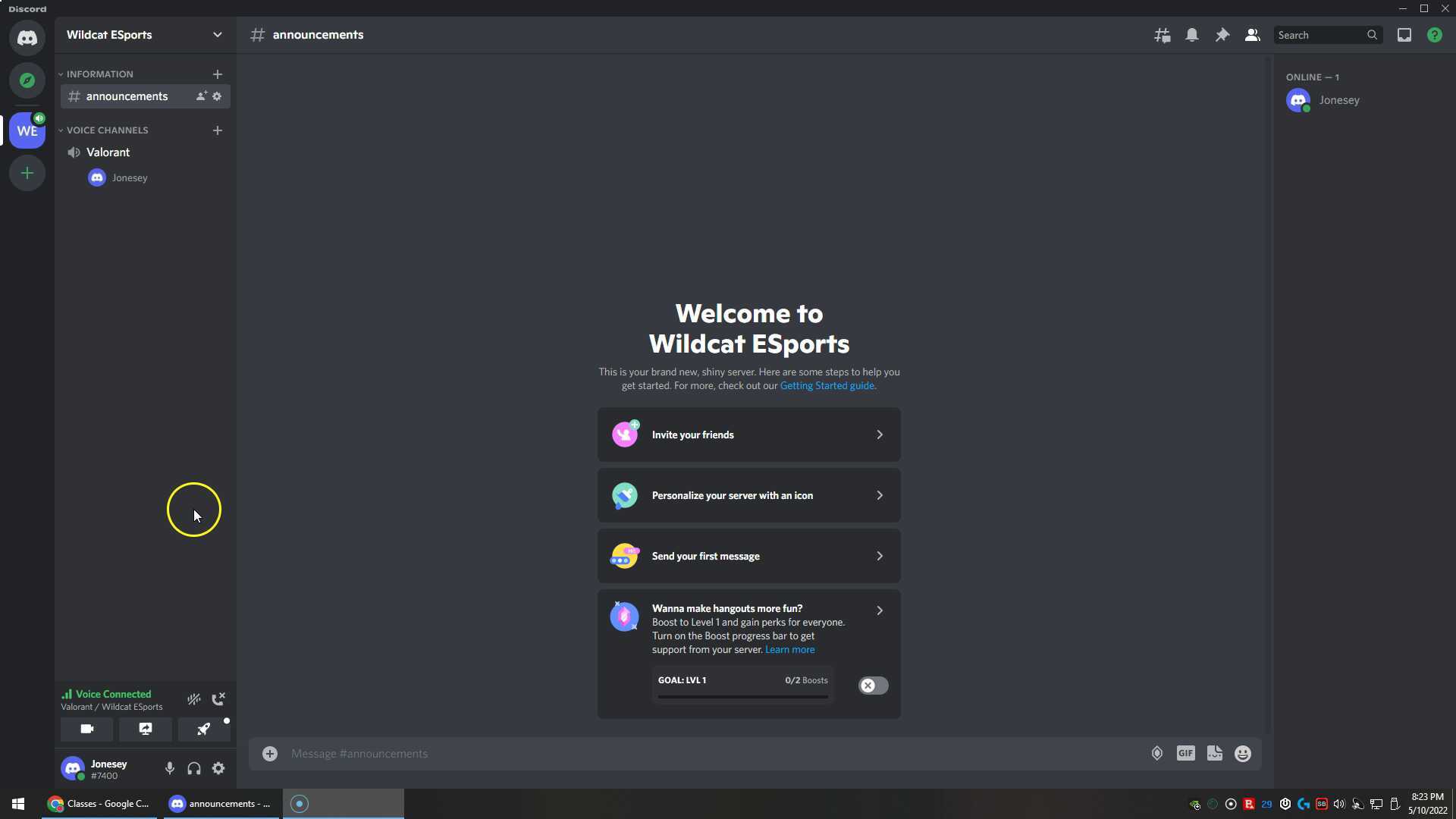Toggle the member list visibility
This screenshot has height=819, width=1456.
tap(1252, 35)
